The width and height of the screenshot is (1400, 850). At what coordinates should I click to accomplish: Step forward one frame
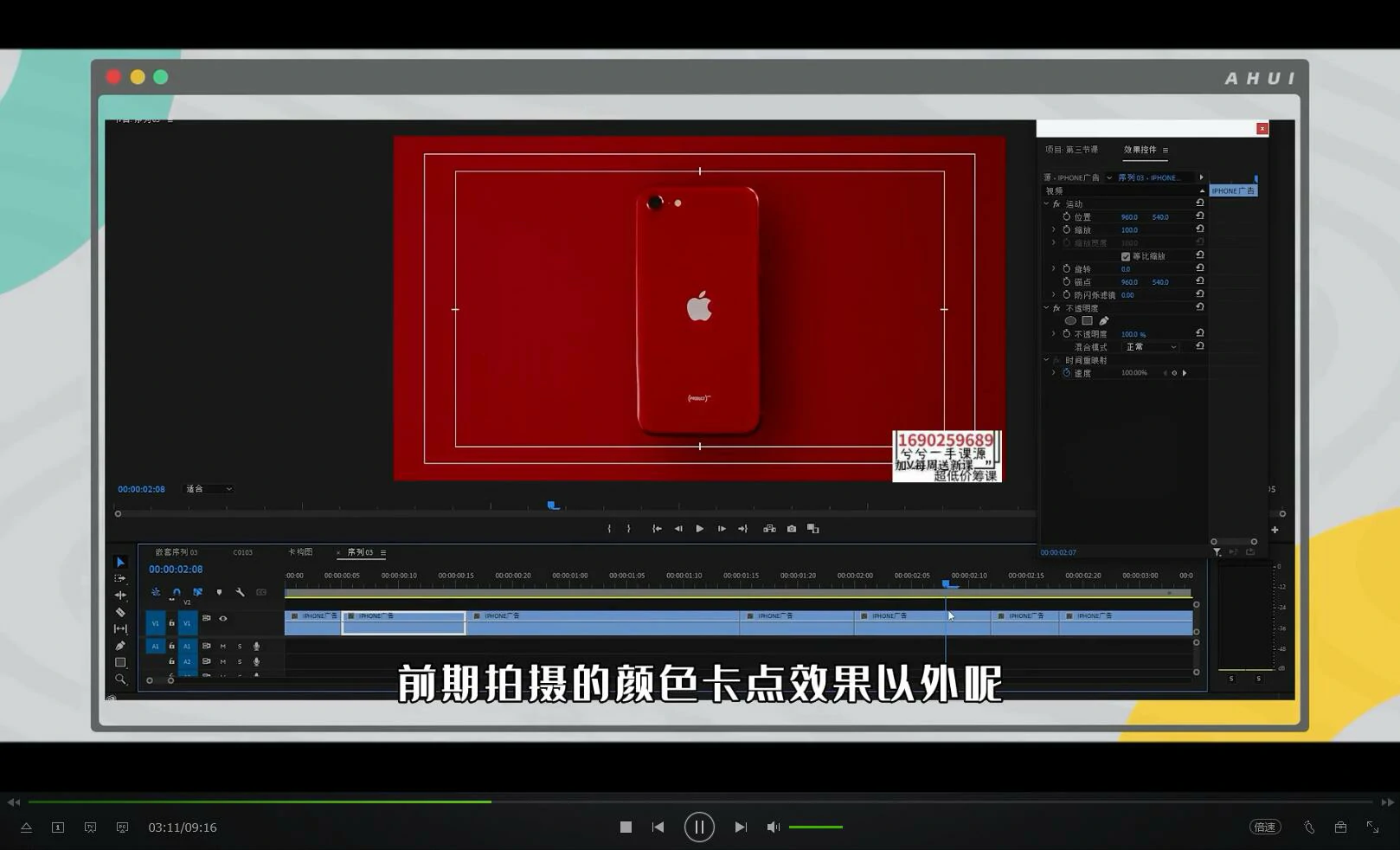pyautogui.click(x=722, y=529)
